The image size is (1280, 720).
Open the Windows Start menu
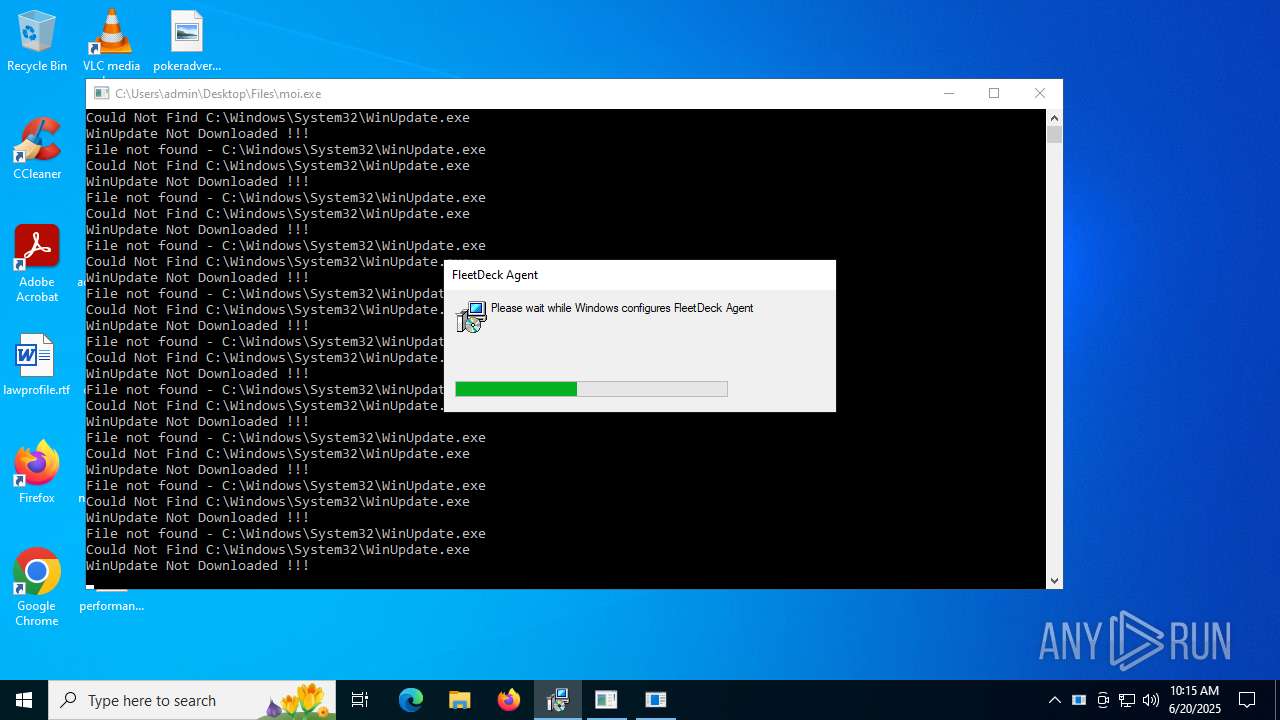pyautogui.click(x=24, y=700)
